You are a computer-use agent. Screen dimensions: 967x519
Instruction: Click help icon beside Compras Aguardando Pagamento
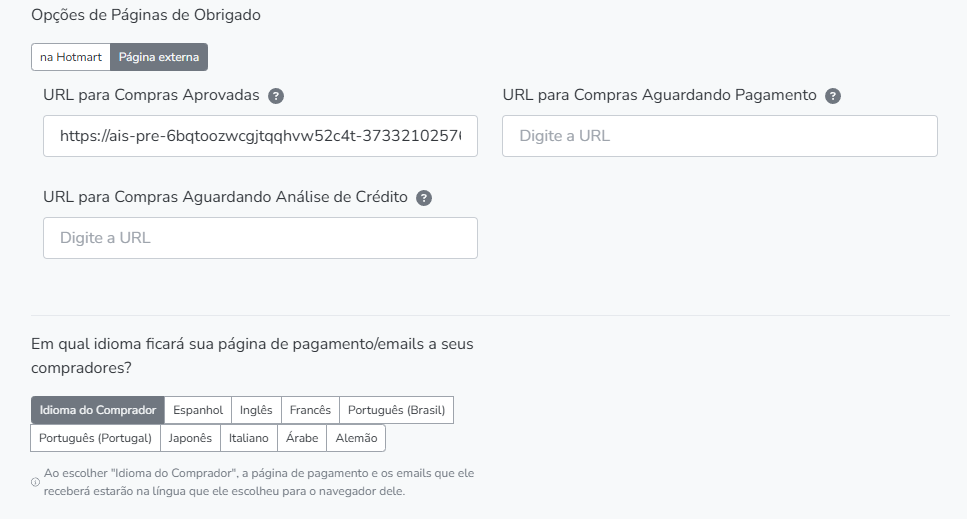(833, 96)
